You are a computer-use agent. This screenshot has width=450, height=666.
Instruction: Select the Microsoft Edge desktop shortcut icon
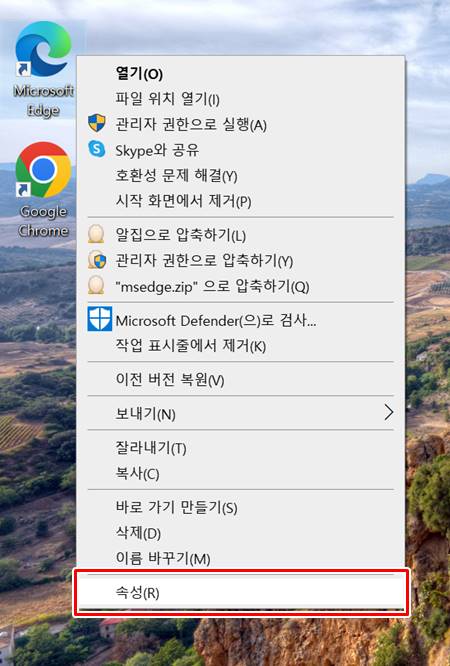[x=43, y=49]
